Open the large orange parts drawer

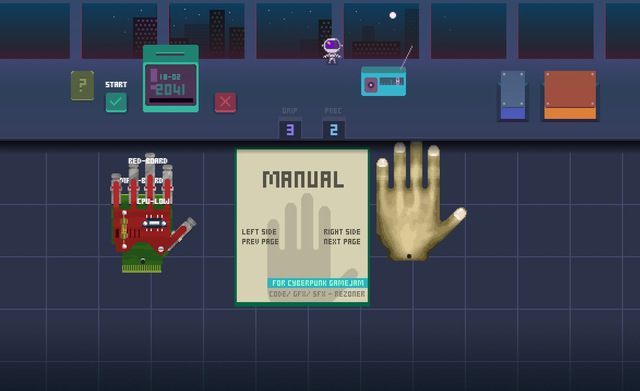click(570, 95)
